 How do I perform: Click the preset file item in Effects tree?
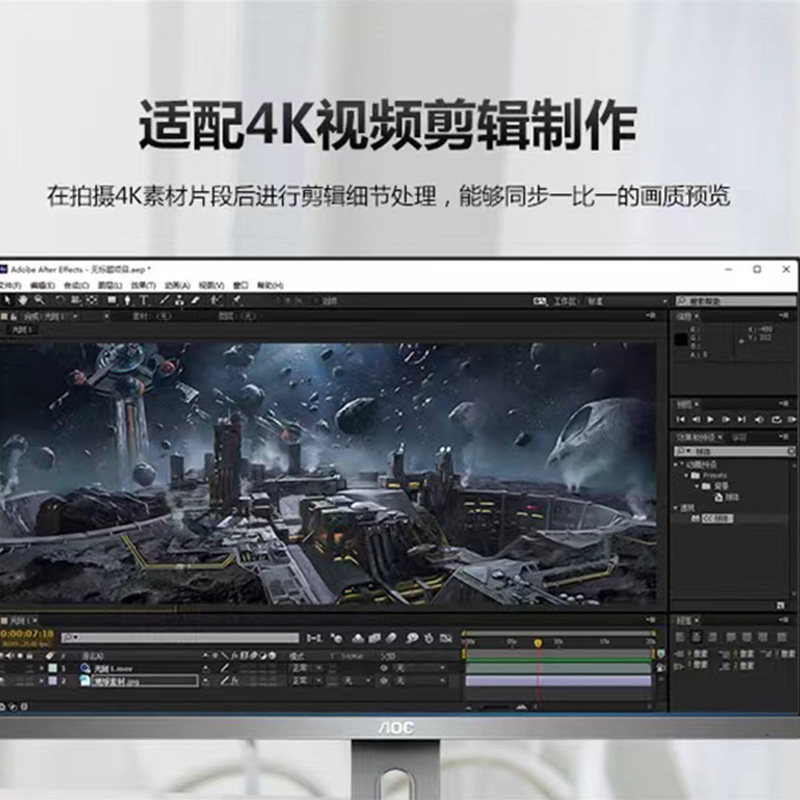point(727,497)
